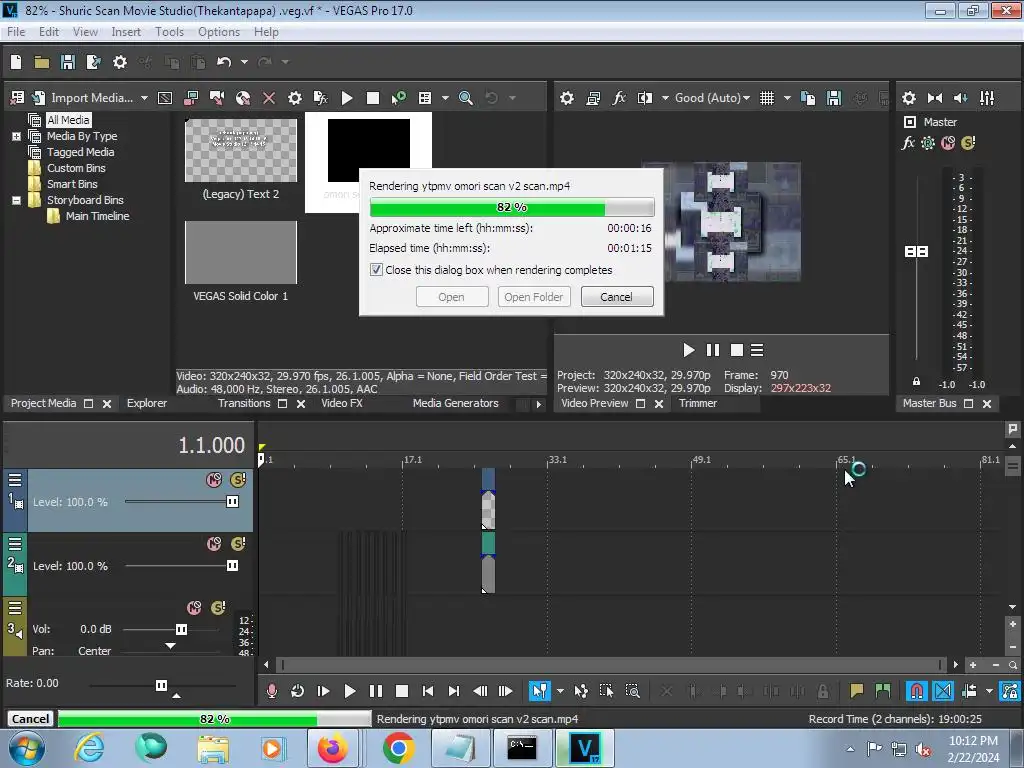1024x768 pixels.
Task: Mute video track 2
Action: pos(214,544)
